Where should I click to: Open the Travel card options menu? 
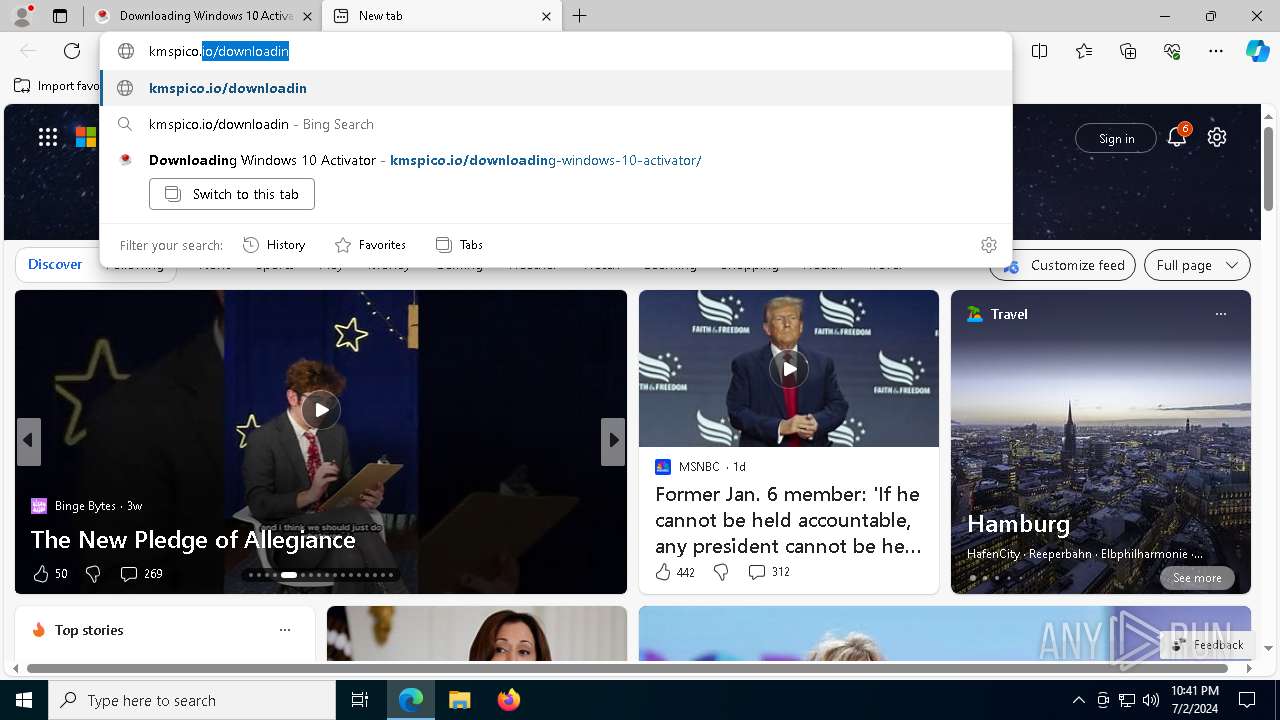(1220, 314)
